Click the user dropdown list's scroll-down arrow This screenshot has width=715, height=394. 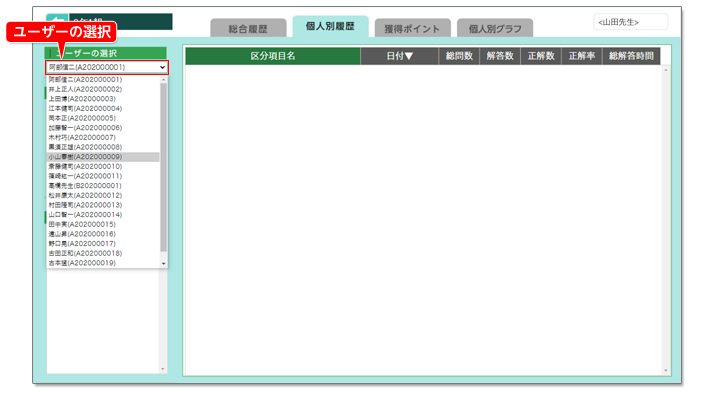164,264
